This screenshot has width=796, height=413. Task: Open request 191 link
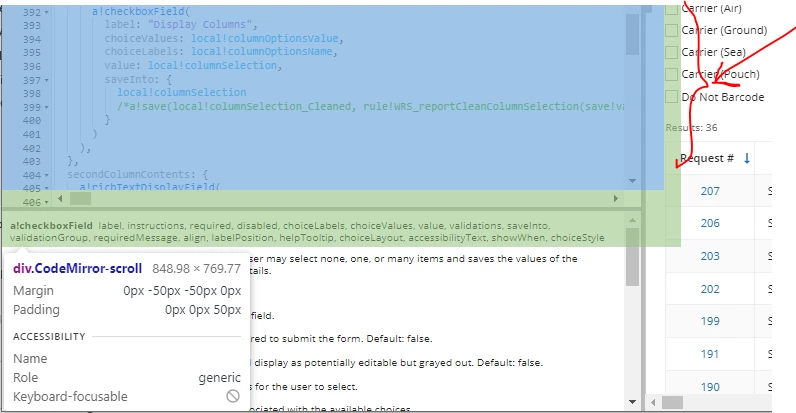click(710, 354)
